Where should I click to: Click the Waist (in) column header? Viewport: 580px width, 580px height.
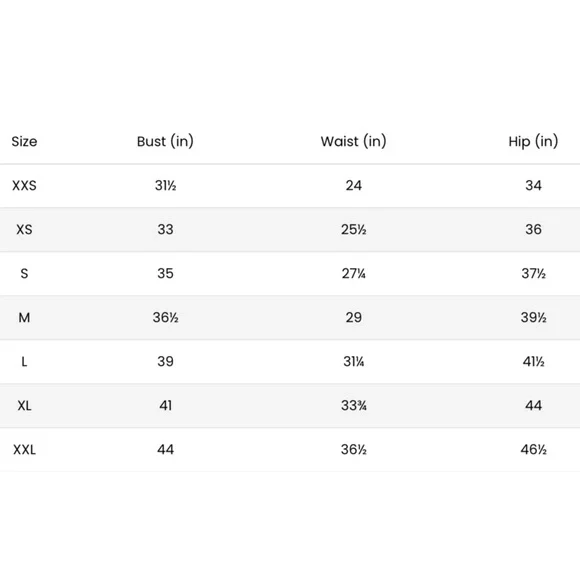click(353, 142)
